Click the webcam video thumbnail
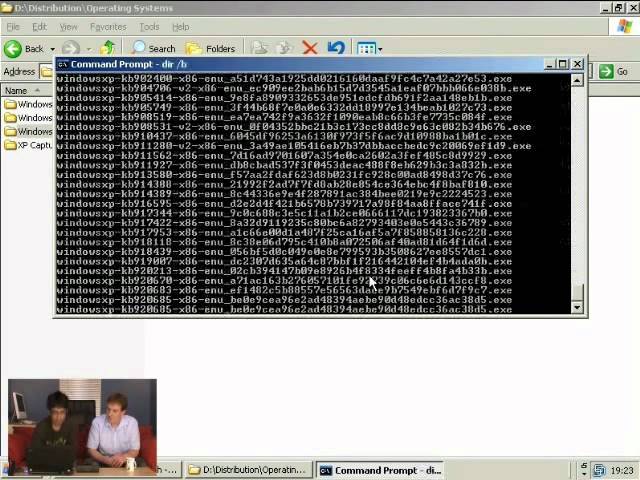 tap(82, 425)
